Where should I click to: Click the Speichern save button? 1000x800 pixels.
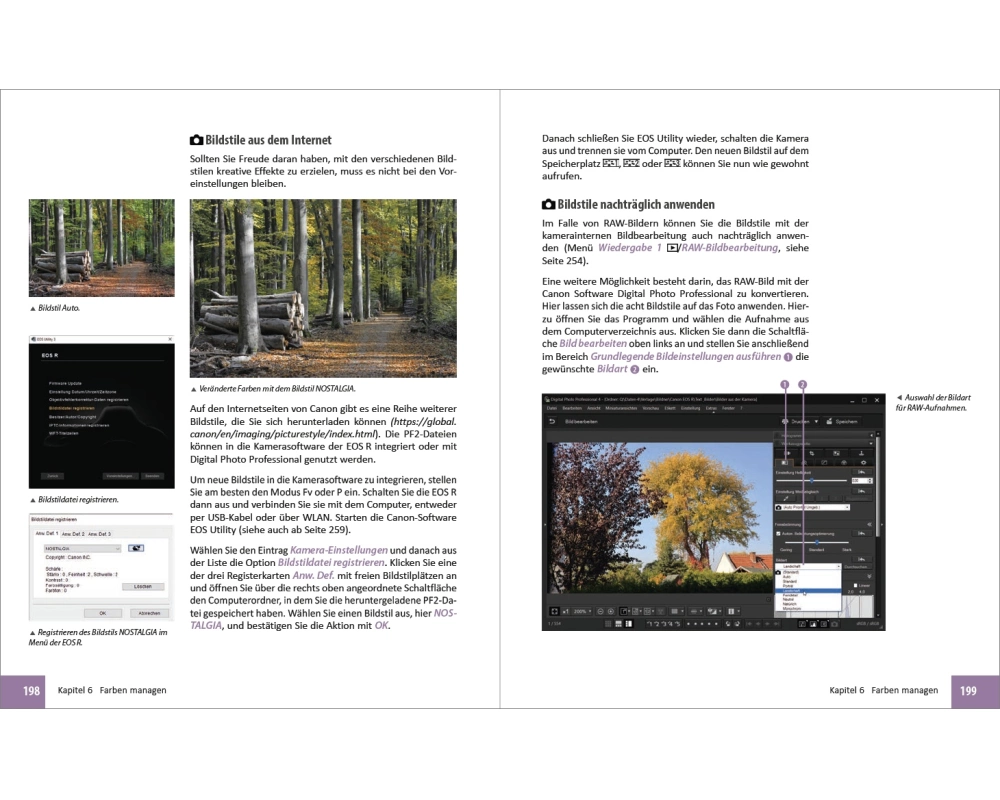click(840, 422)
